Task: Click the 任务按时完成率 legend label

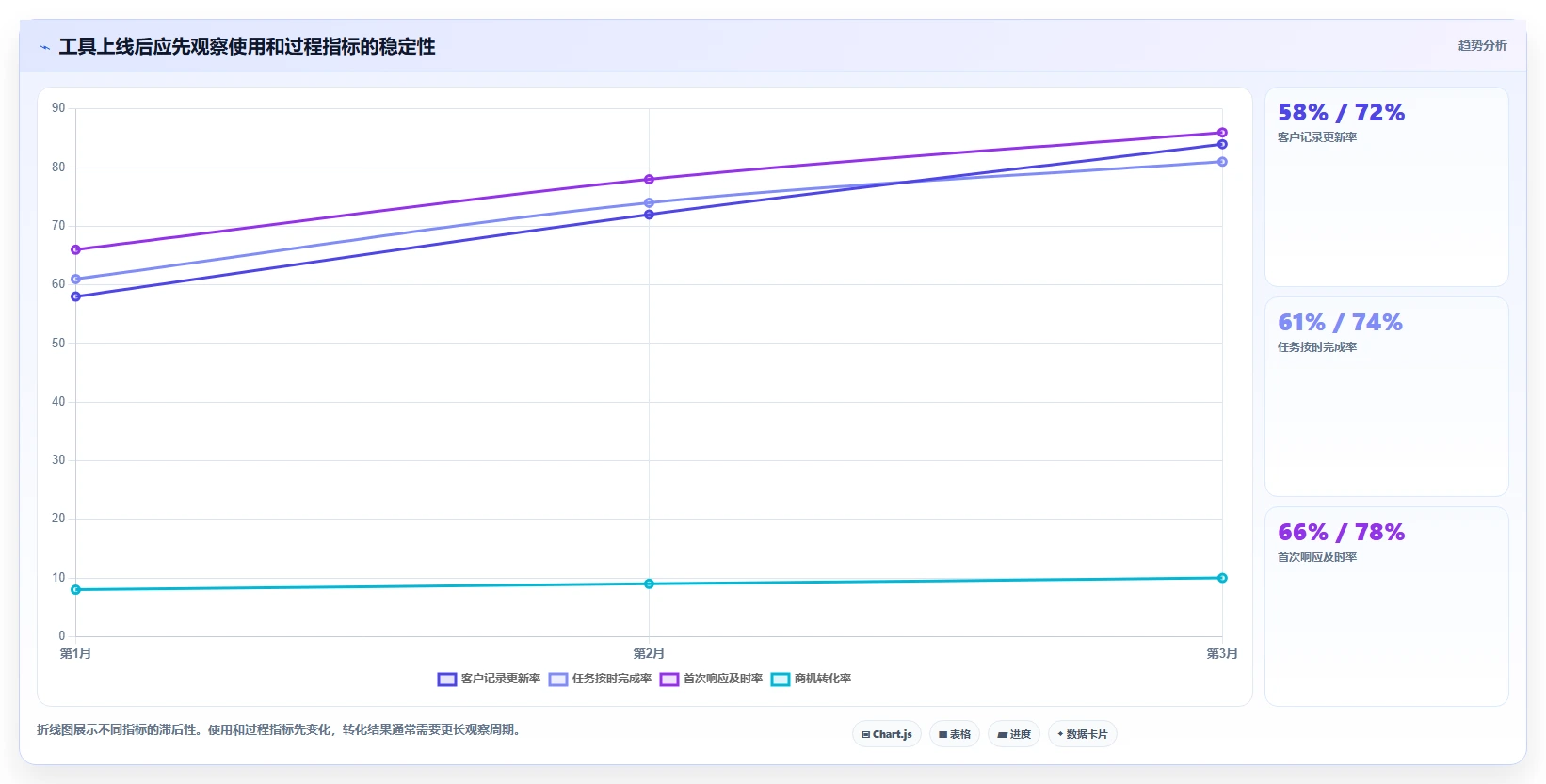Action: pyautogui.click(x=612, y=679)
